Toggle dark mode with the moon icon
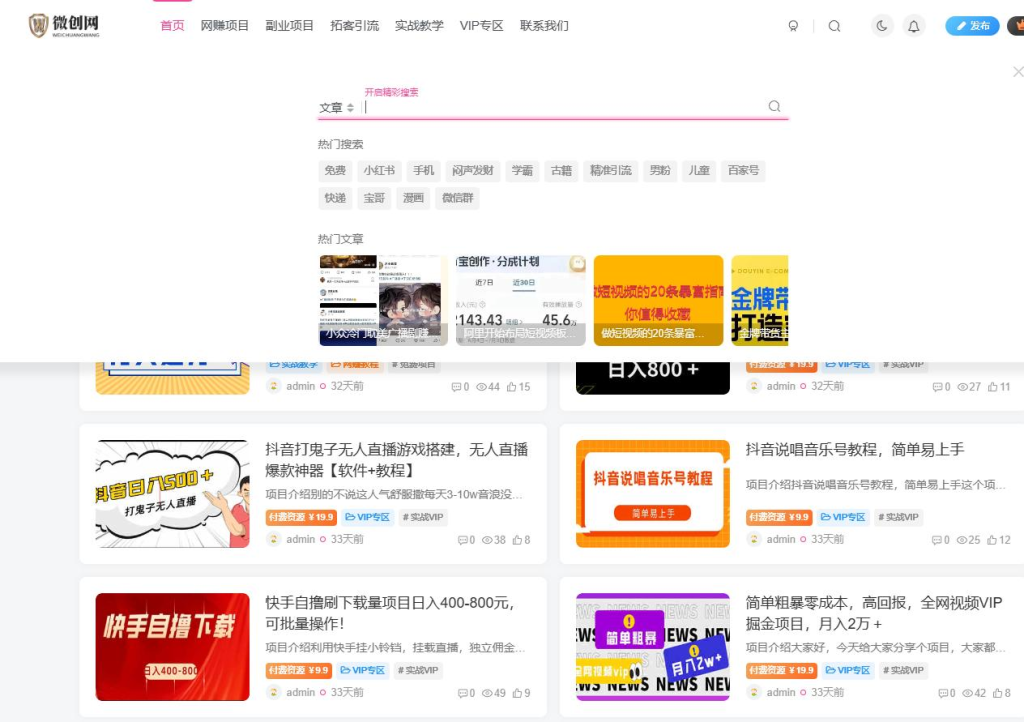Image resolution: width=1024 pixels, height=722 pixels. [x=882, y=26]
